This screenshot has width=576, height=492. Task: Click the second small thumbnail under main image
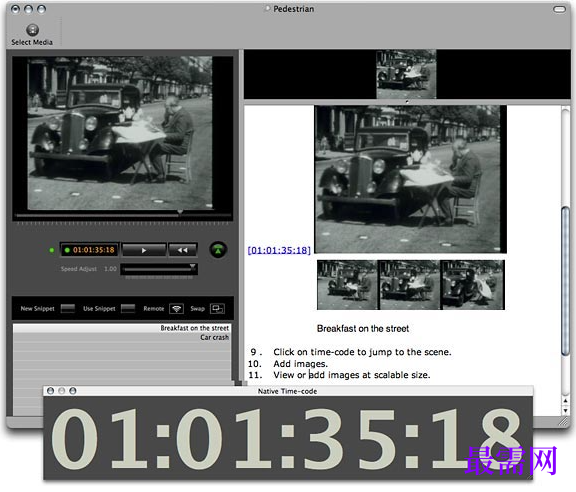[409, 285]
